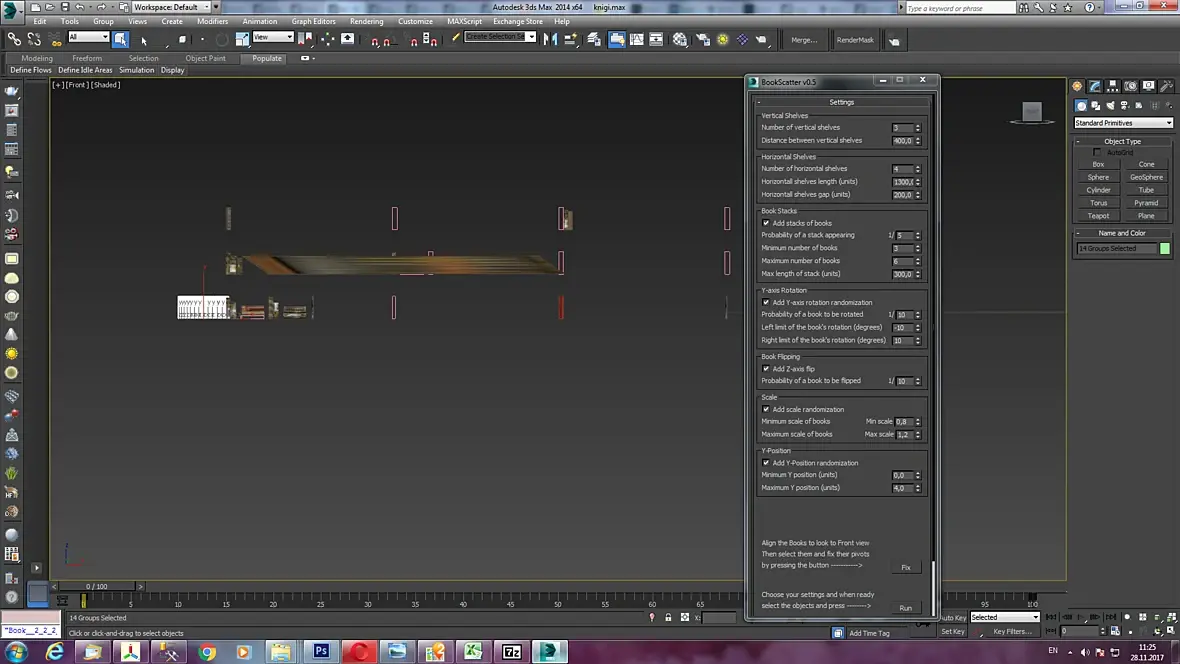Click the green object color swatch
The height and width of the screenshot is (664, 1180).
point(1165,248)
